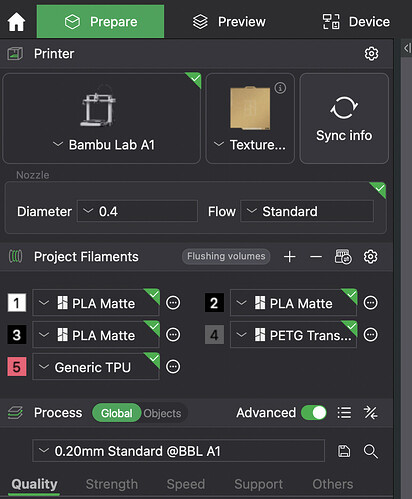Search process settings with magnifier

371,451
